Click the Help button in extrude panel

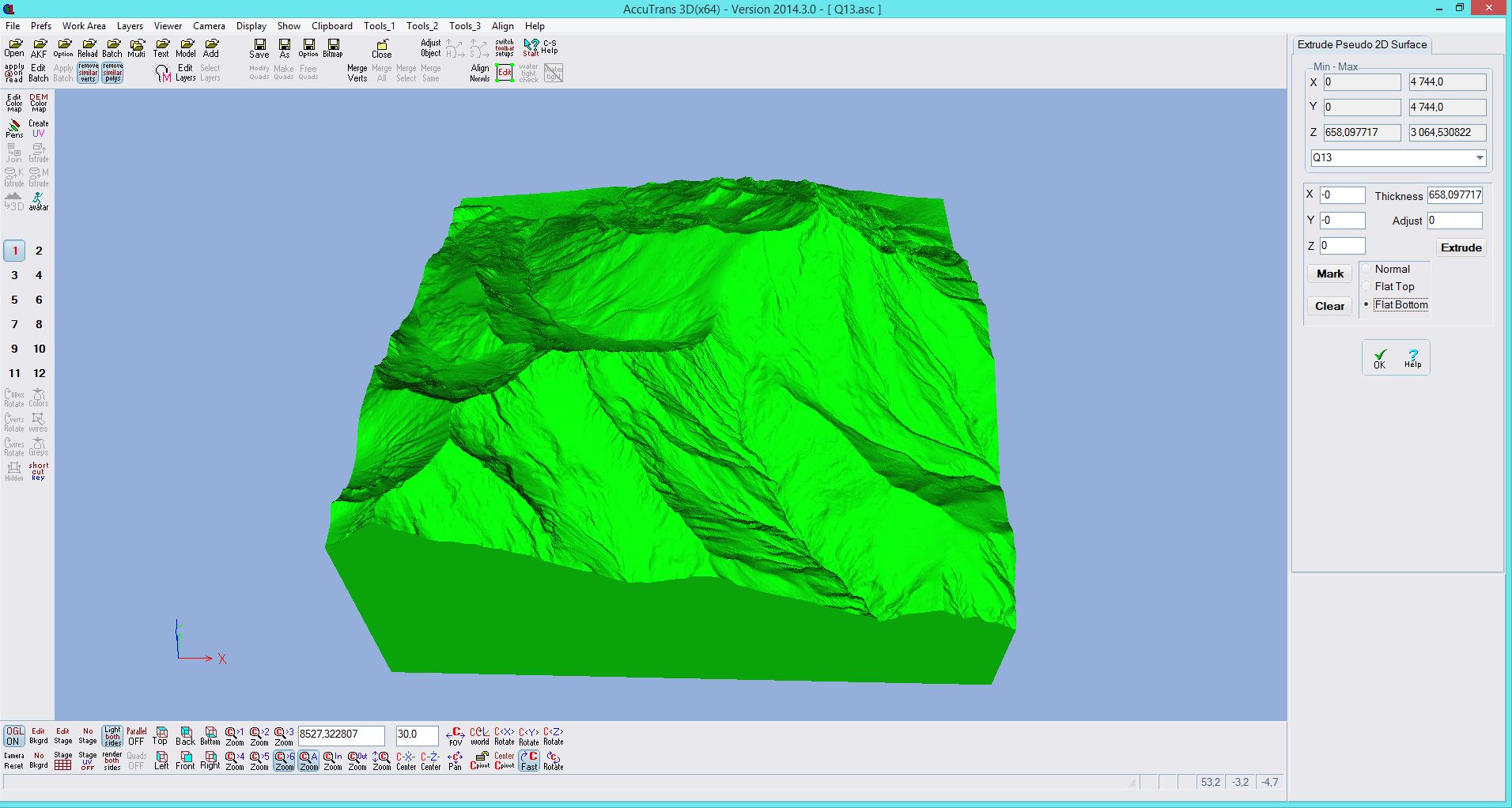click(x=1412, y=358)
